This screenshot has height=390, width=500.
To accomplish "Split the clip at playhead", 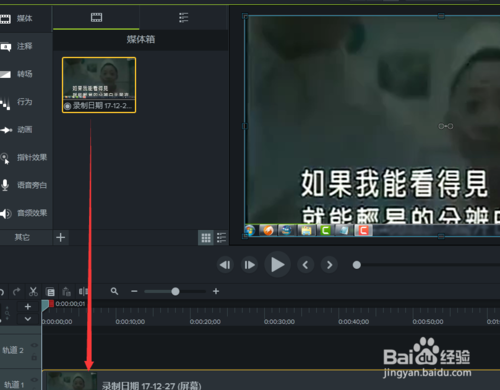I will pos(83,292).
